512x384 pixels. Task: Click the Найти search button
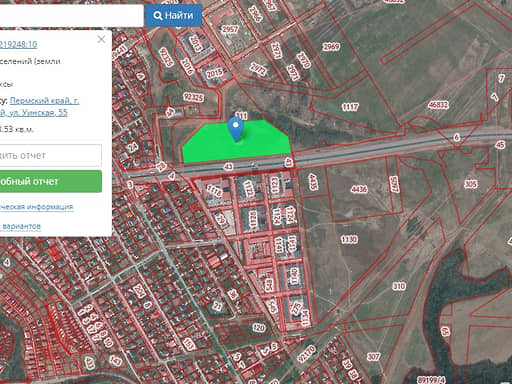(173, 15)
